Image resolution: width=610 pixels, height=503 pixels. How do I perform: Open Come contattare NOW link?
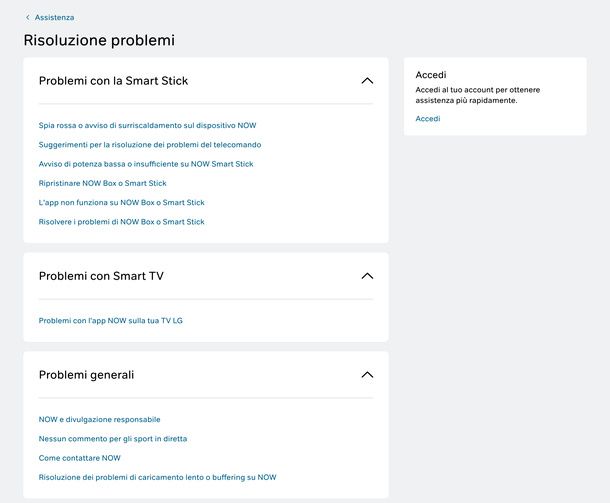tap(79, 458)
